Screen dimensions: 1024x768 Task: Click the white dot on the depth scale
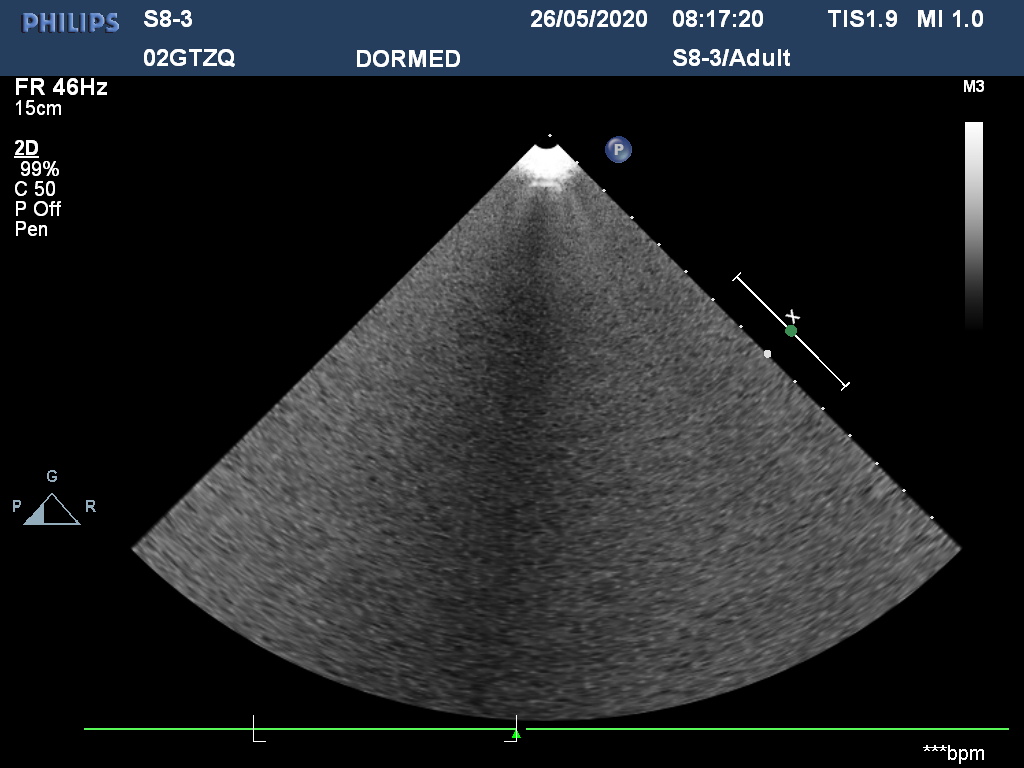pos(767,354)
